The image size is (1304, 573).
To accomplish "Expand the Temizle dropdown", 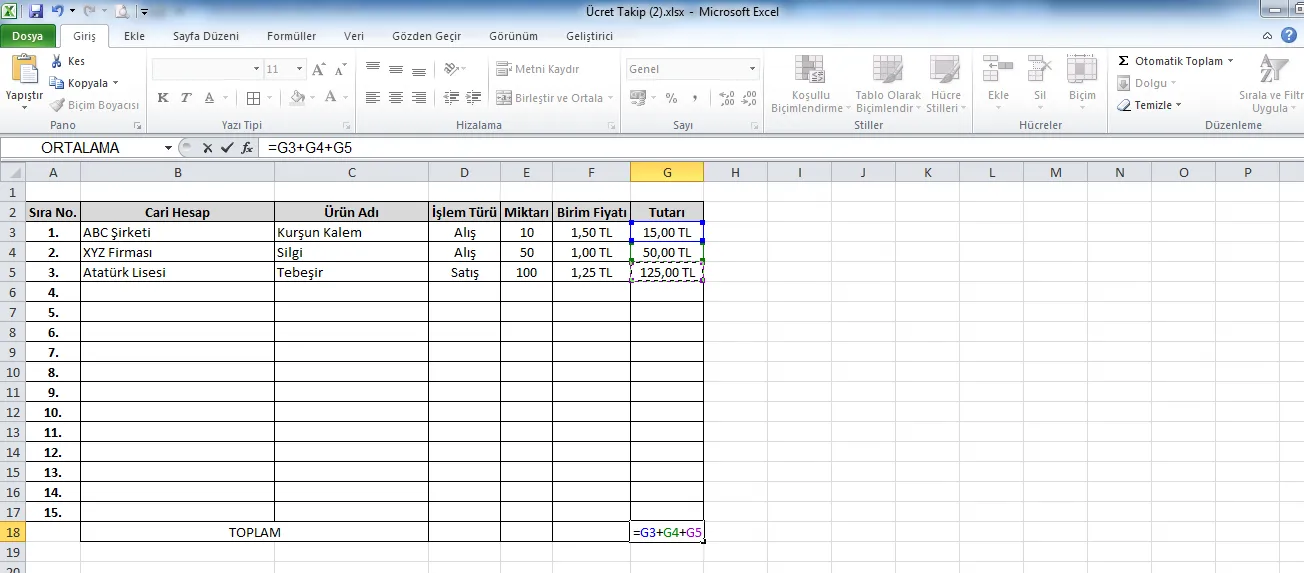I will tap(1178, 105).
